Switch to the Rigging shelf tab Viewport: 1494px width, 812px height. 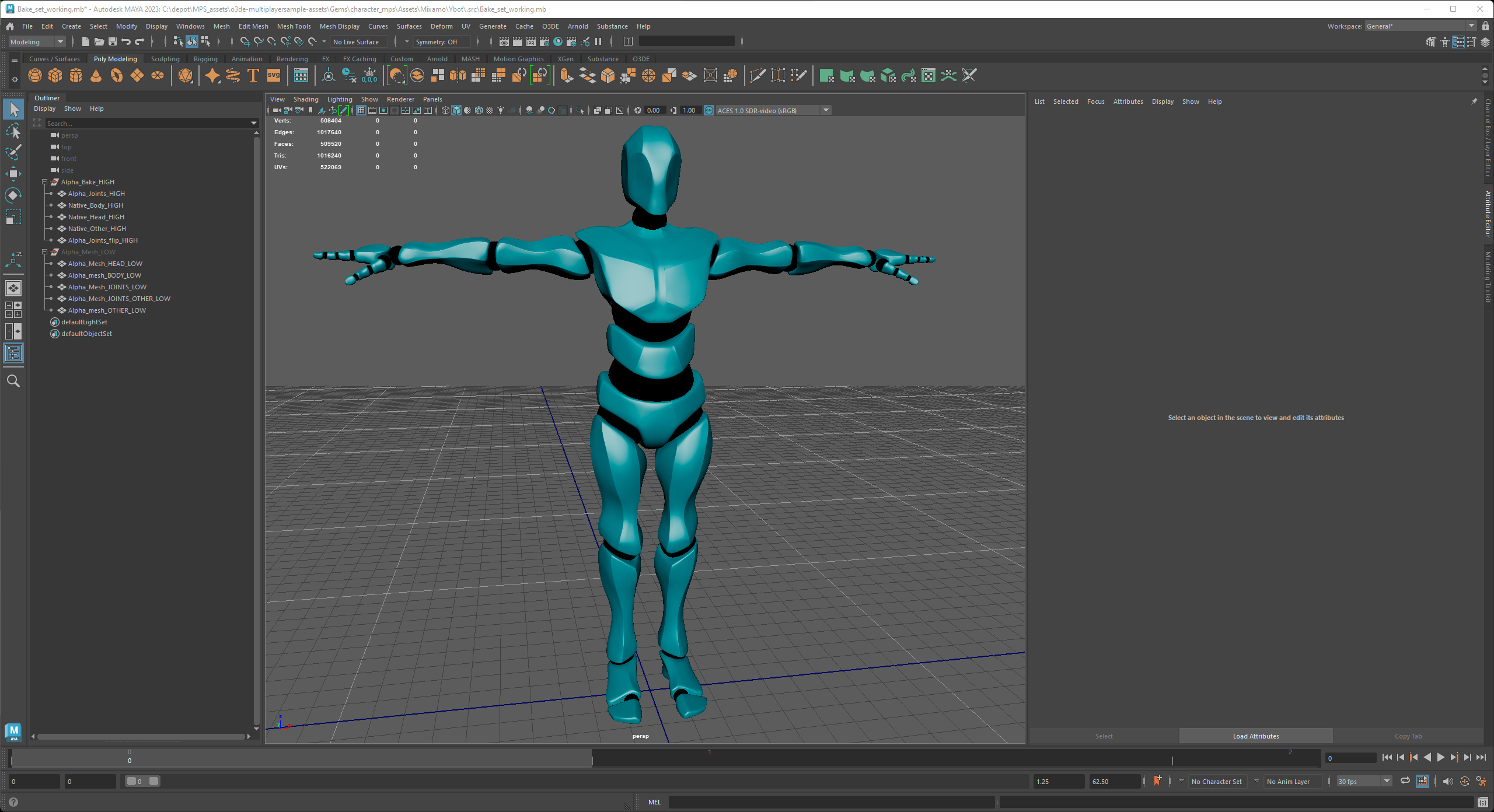point(205,59)
